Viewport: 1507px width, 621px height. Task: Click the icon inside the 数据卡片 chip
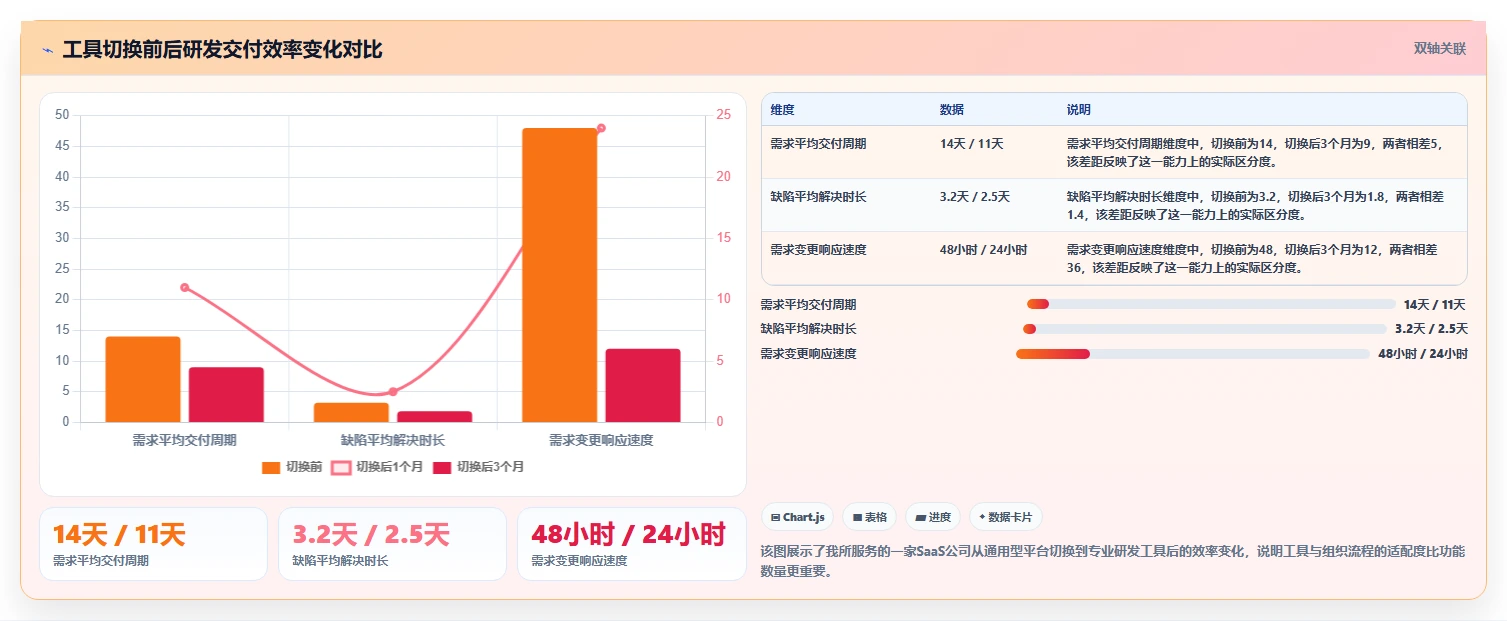coord(982,518)
